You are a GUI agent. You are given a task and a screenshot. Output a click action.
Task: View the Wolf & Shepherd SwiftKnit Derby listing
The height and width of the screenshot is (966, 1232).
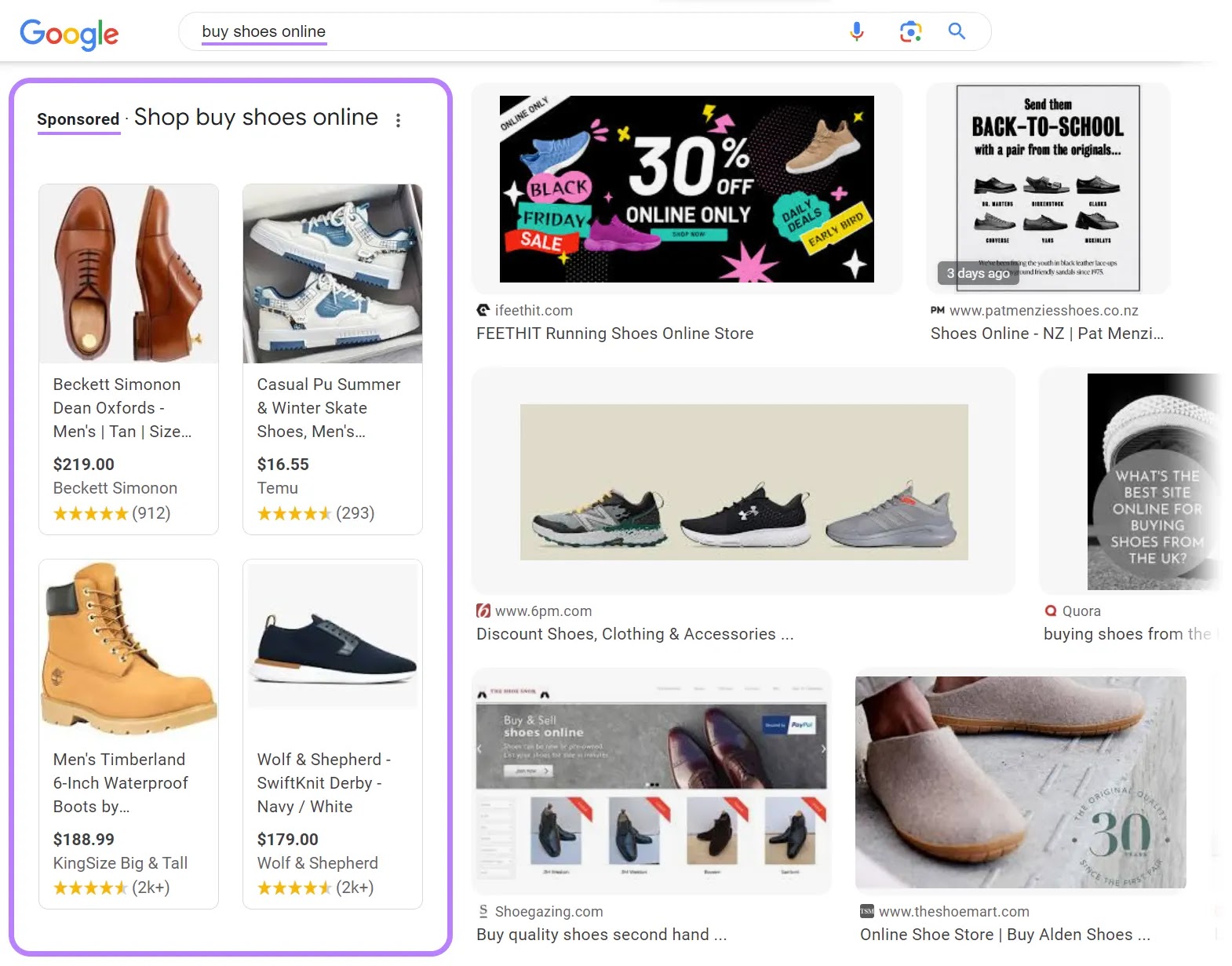tap(332, 730)
